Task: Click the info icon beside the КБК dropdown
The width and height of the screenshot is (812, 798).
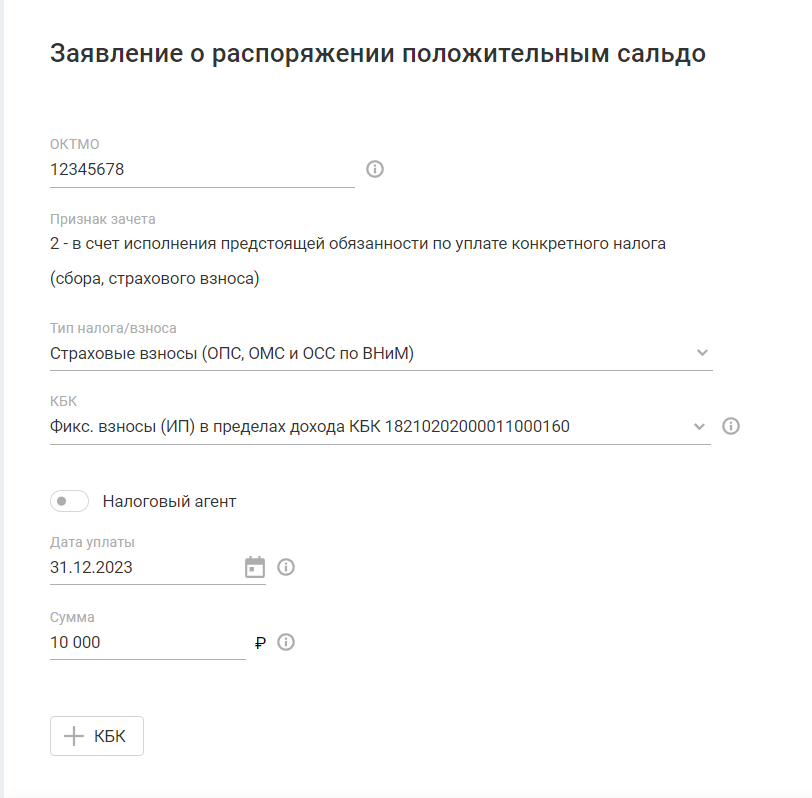Action: point(731,427)
